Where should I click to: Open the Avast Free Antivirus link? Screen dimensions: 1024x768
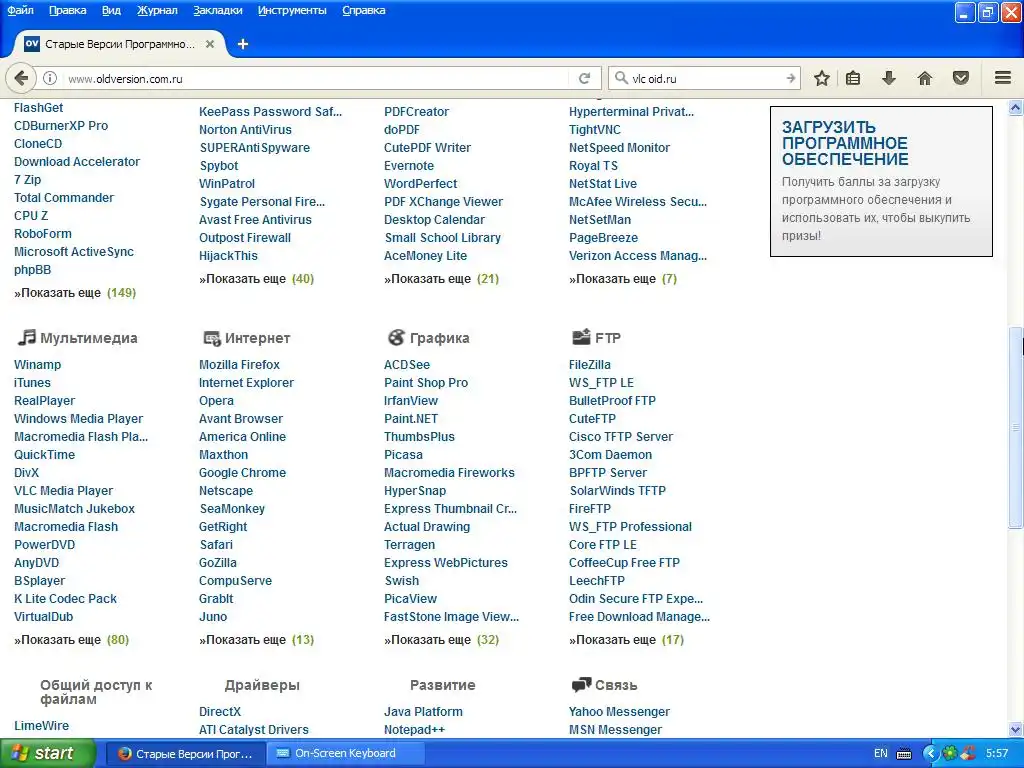click(255, 220)
